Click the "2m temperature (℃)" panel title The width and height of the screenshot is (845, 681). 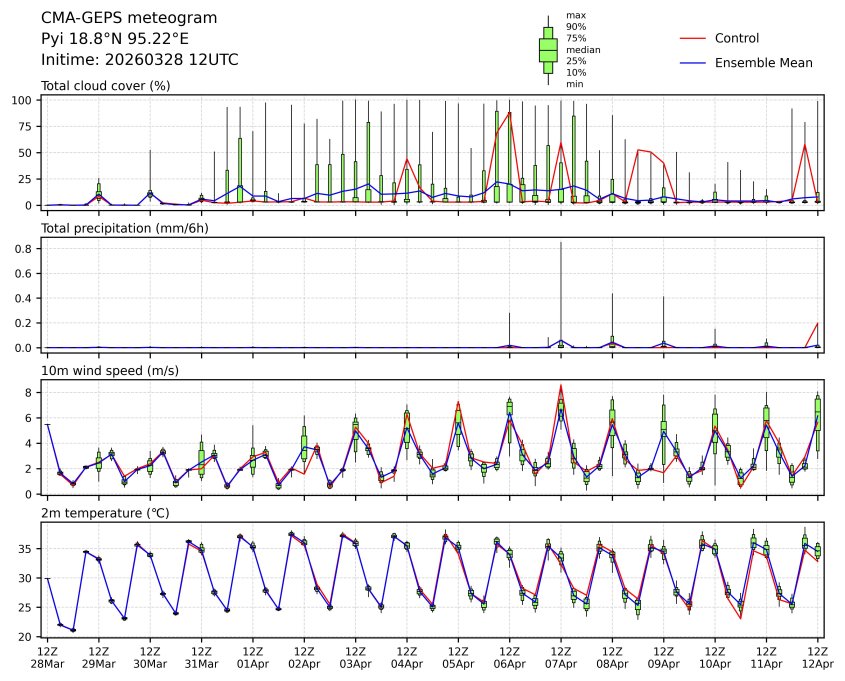104,513
